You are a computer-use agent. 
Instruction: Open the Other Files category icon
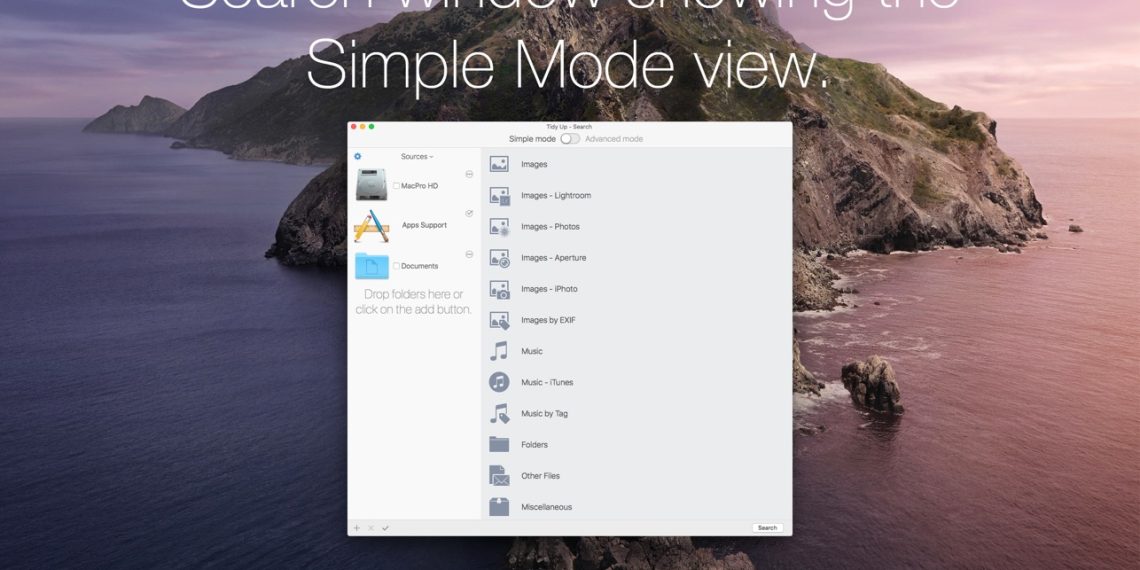click(x=499, y=476)
